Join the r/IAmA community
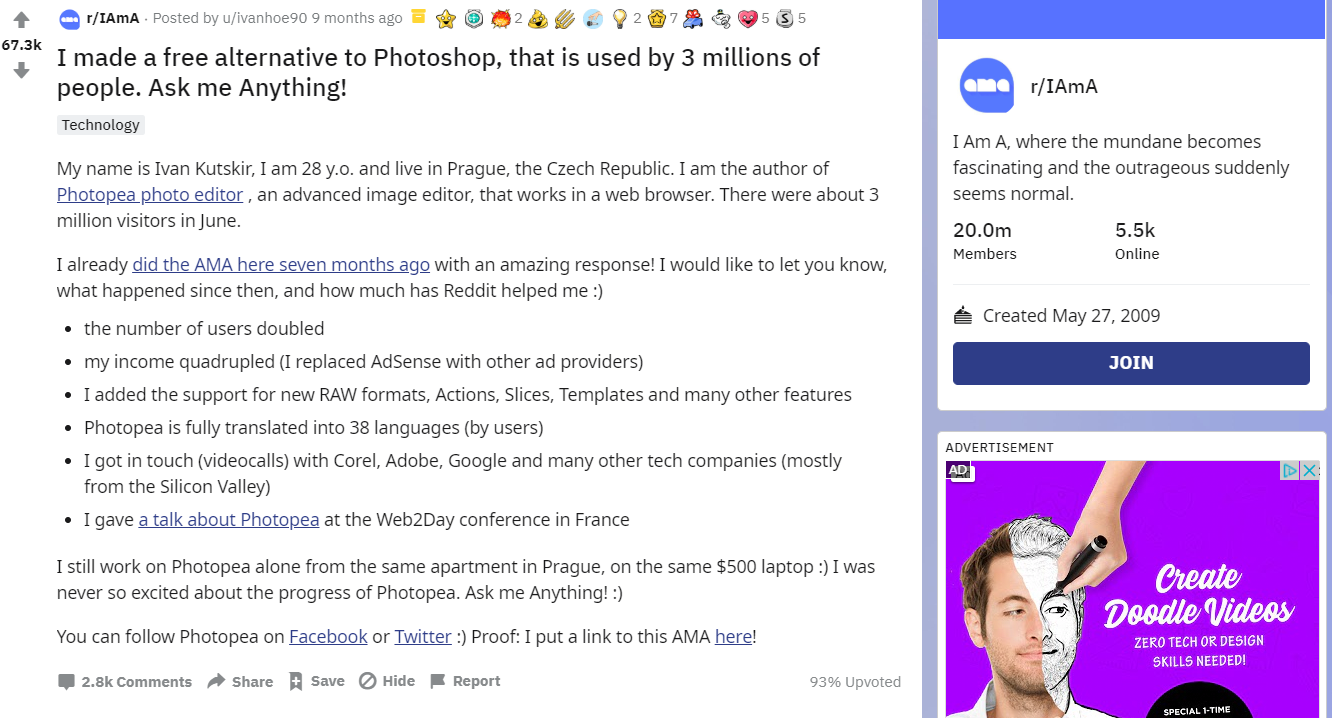1332x718 pixels. (x=1131, y=363)
